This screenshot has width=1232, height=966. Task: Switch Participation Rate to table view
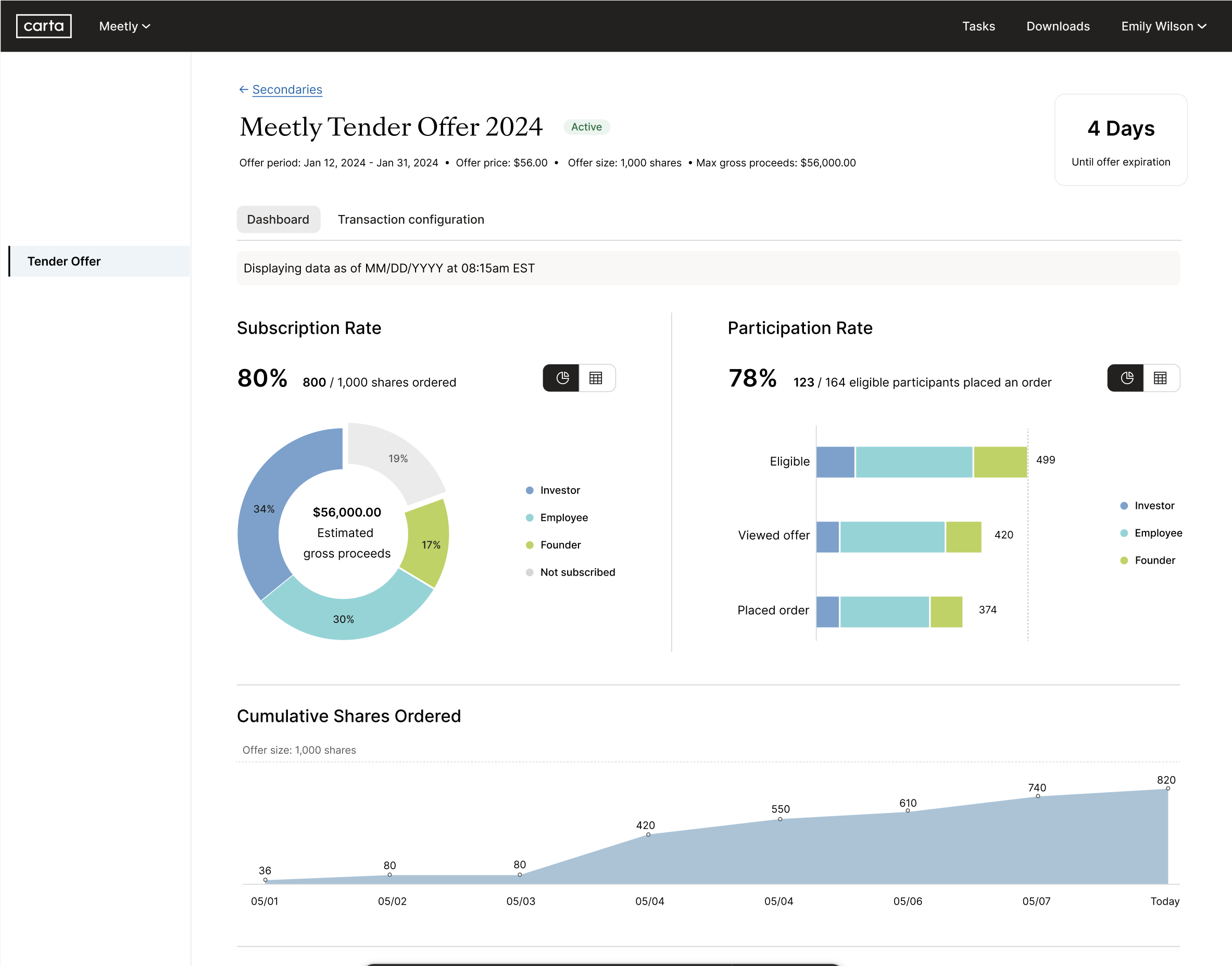(1160, 378)
